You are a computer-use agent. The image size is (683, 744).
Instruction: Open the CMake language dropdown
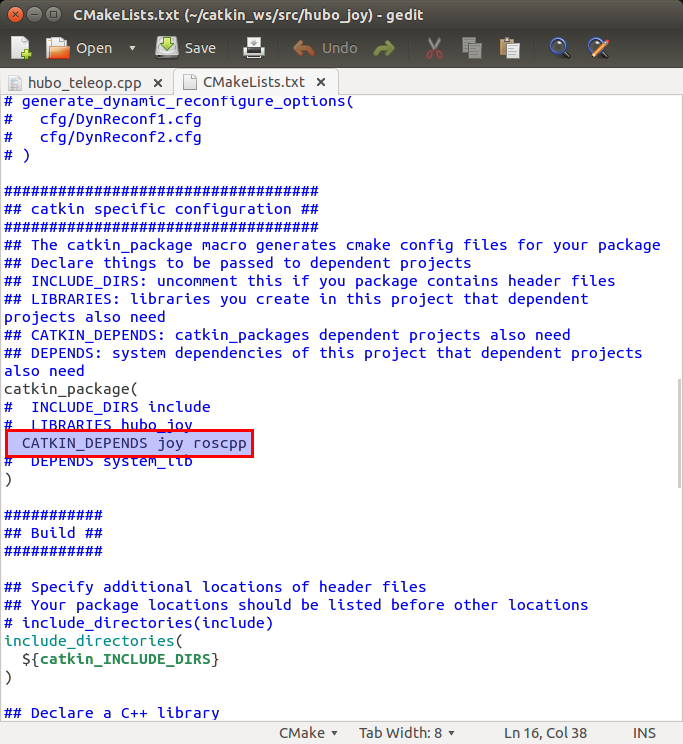click(x=308, y=733)
